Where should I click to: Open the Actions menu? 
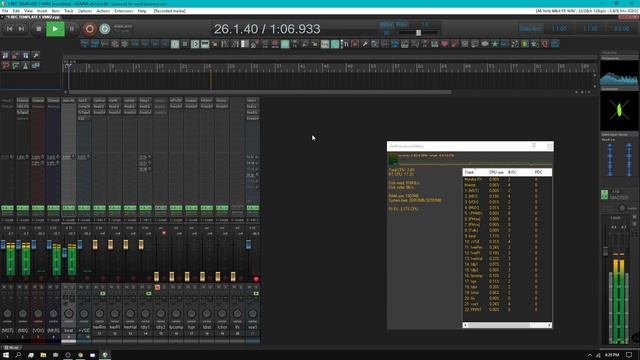pyautogui.click(x=103, y=11)
